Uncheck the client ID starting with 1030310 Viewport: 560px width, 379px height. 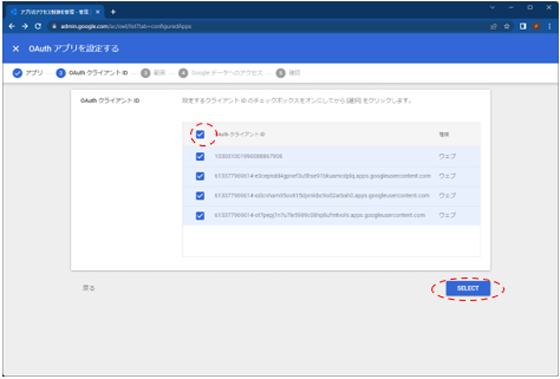(200, 156)
